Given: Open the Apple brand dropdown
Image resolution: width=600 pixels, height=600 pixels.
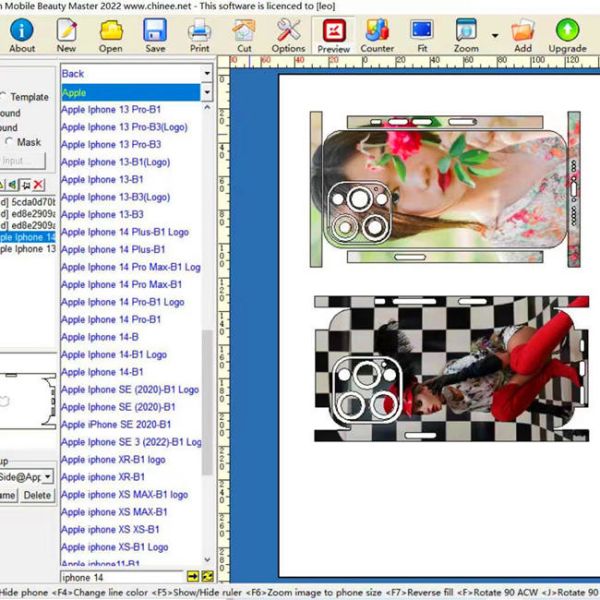Looking at the screenshot, I should pos(207,93).
